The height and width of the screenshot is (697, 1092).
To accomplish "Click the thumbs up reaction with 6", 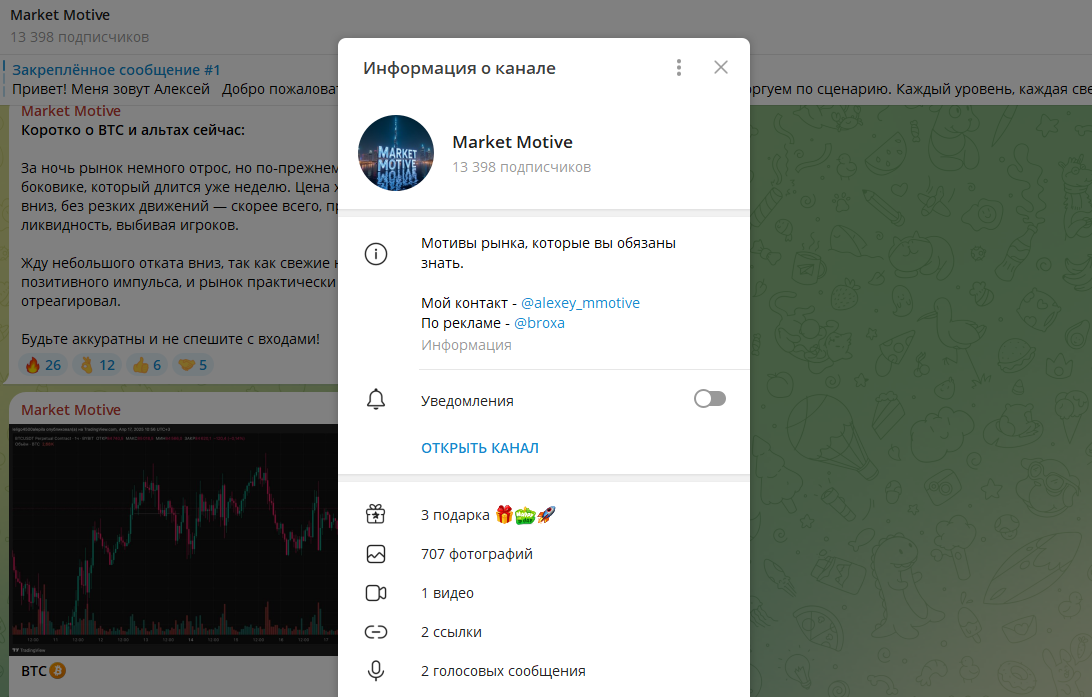I will [147, 365].
